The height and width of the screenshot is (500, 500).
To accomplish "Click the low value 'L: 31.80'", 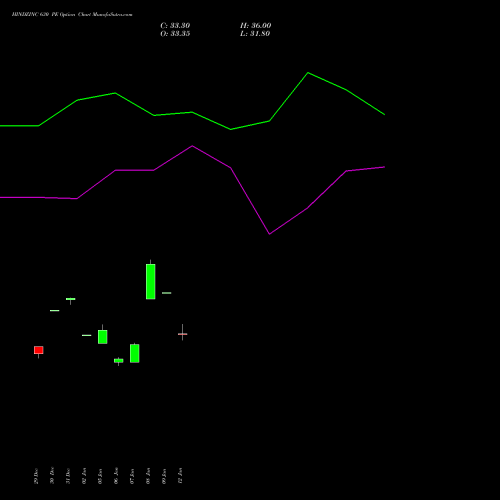I will pos(255,34).
